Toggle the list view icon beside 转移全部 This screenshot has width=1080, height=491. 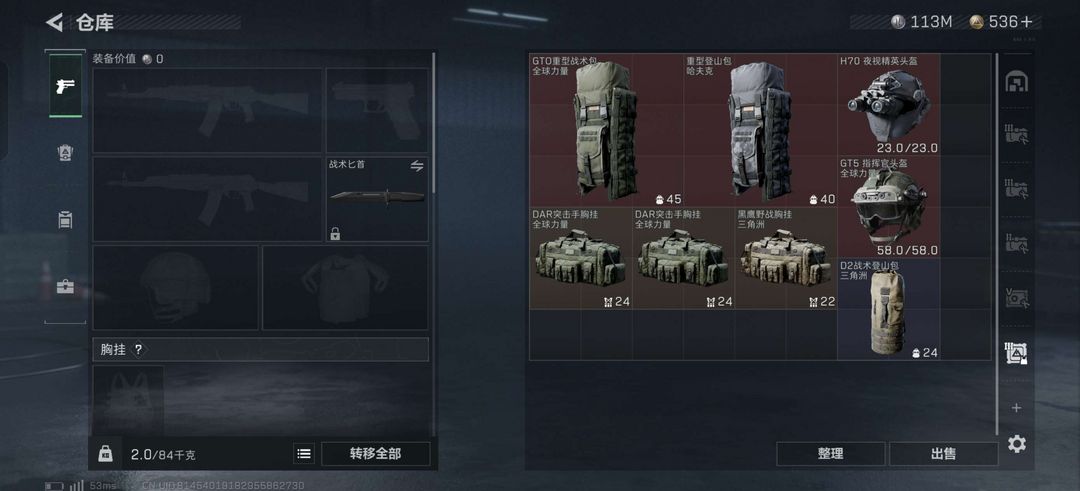[304, 454]
